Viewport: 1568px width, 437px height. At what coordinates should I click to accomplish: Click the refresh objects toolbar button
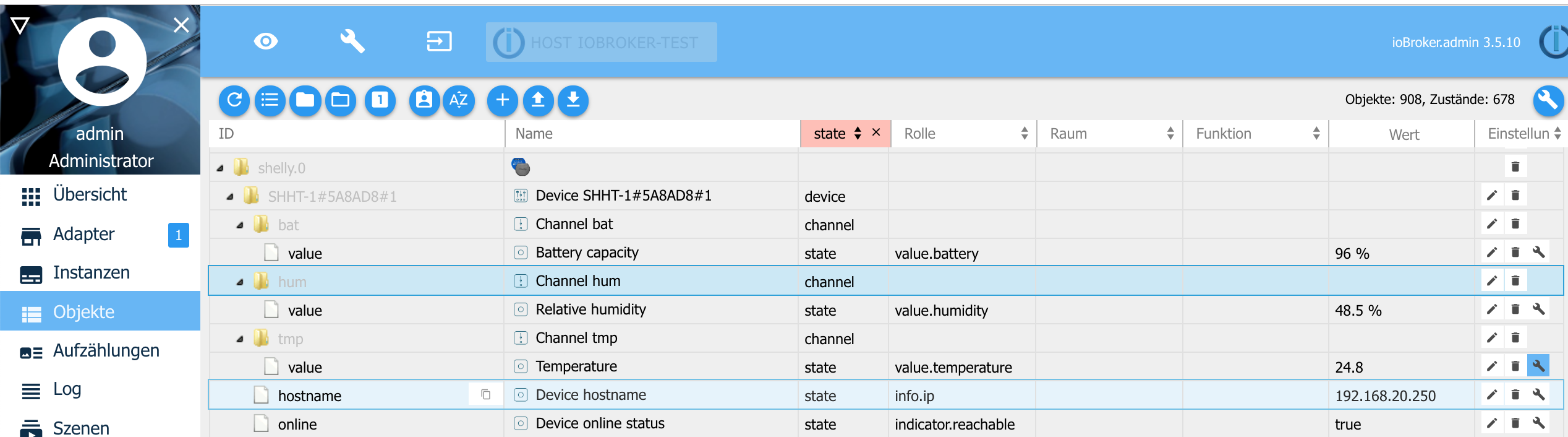tap(234, 100)
